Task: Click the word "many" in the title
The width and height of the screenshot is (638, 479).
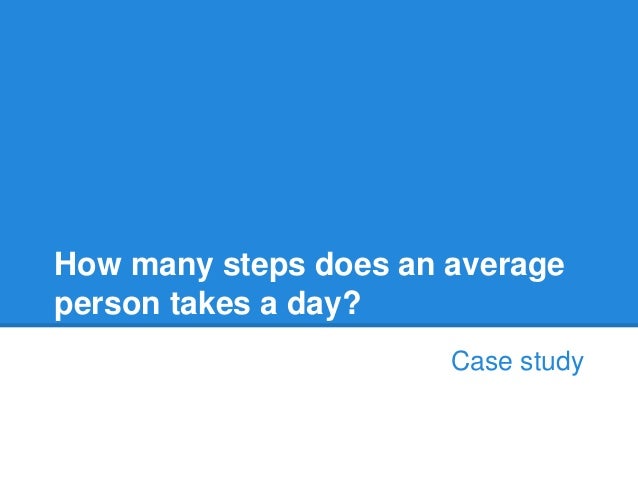Action: [x=171, y=267]
